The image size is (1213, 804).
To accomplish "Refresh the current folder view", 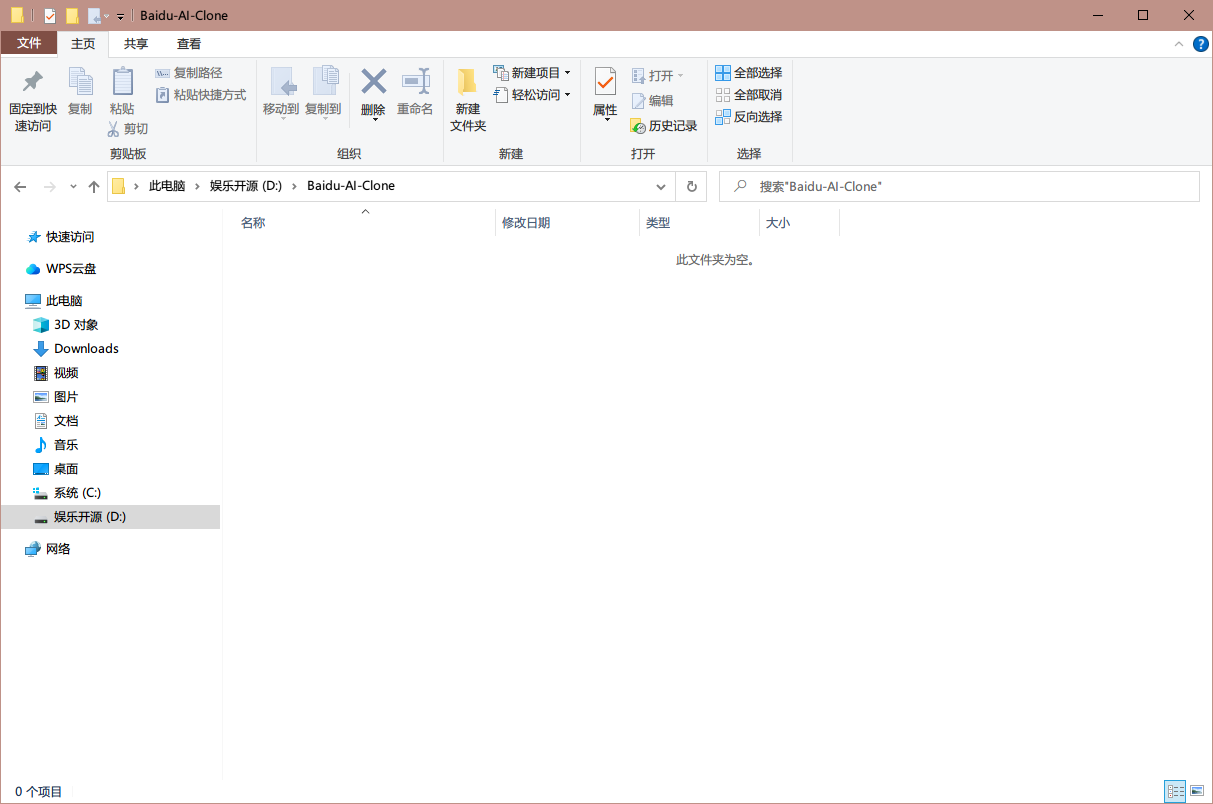I will pyautogui.click(x=691, y=187).
